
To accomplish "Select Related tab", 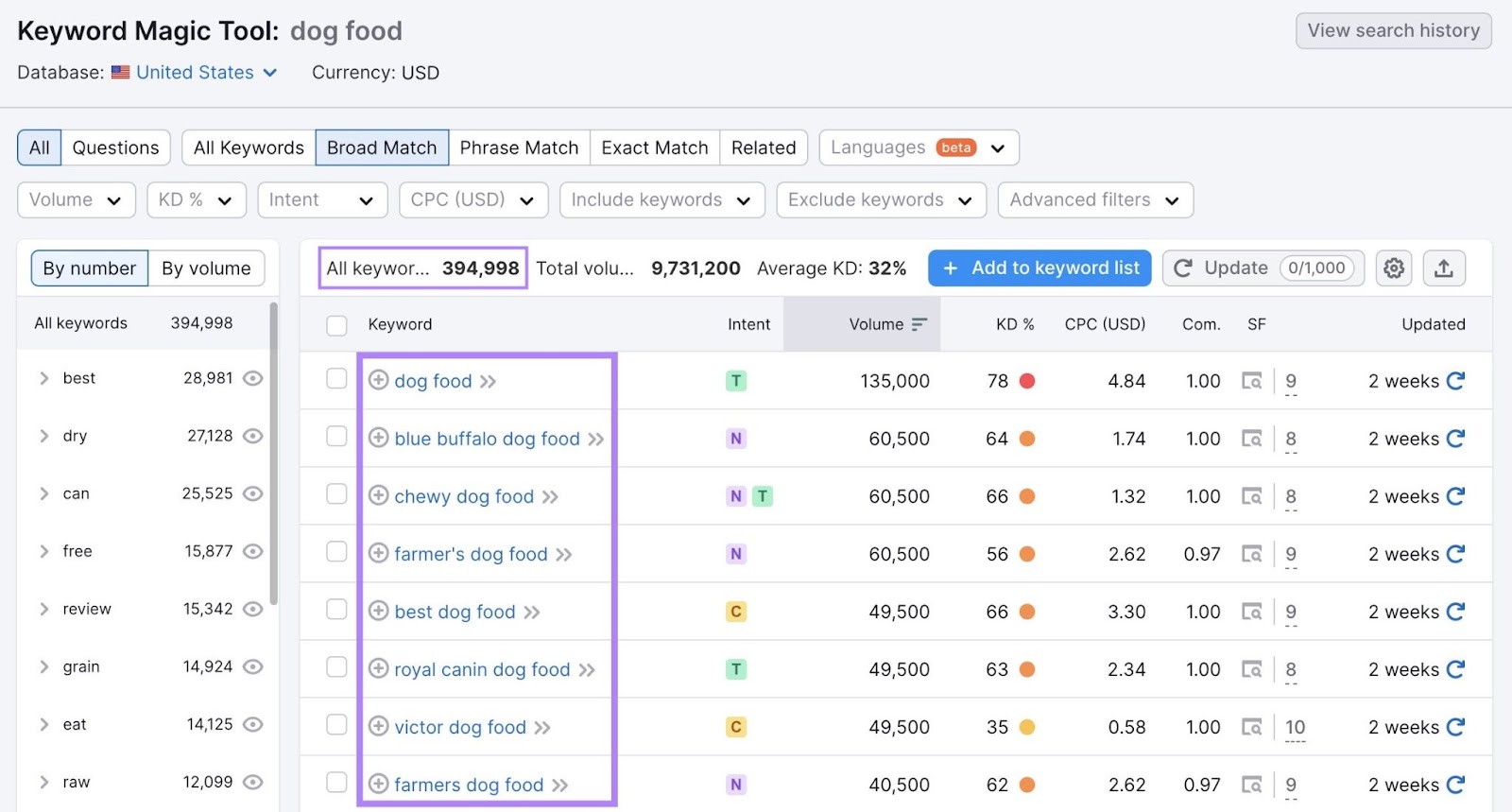I will click(x=764, y=147).
